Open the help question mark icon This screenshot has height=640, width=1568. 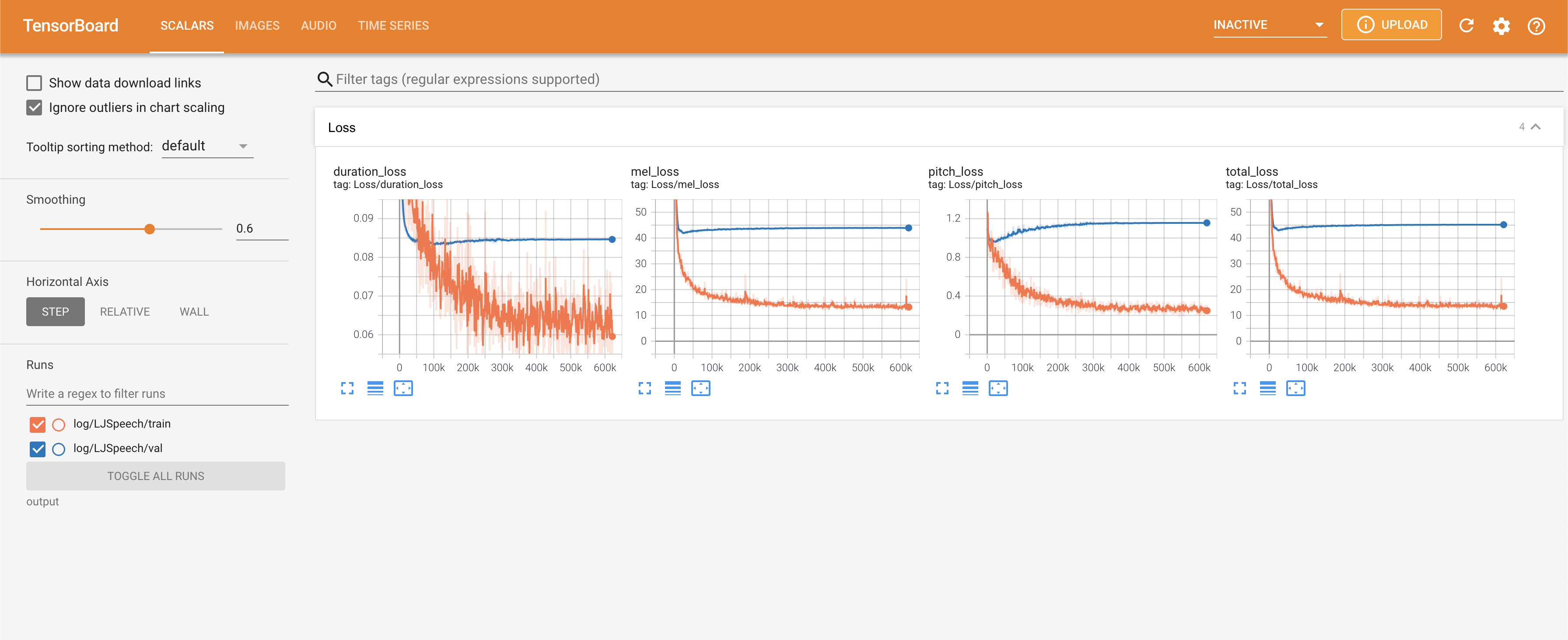pyautogui.click(x=1536, y=25)
